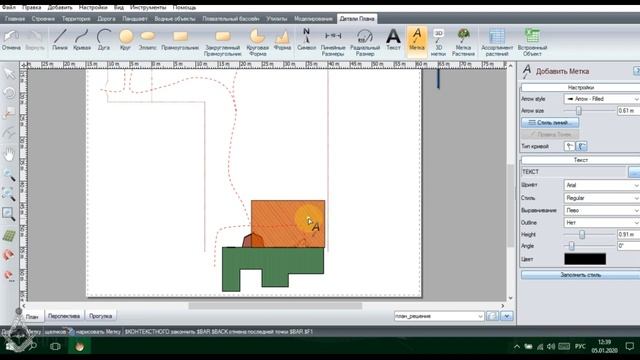Switch to the Главная ribbon tab
The width and height of the screenshot is (640, 360).
pyautogui.click(x=15, y=19)
